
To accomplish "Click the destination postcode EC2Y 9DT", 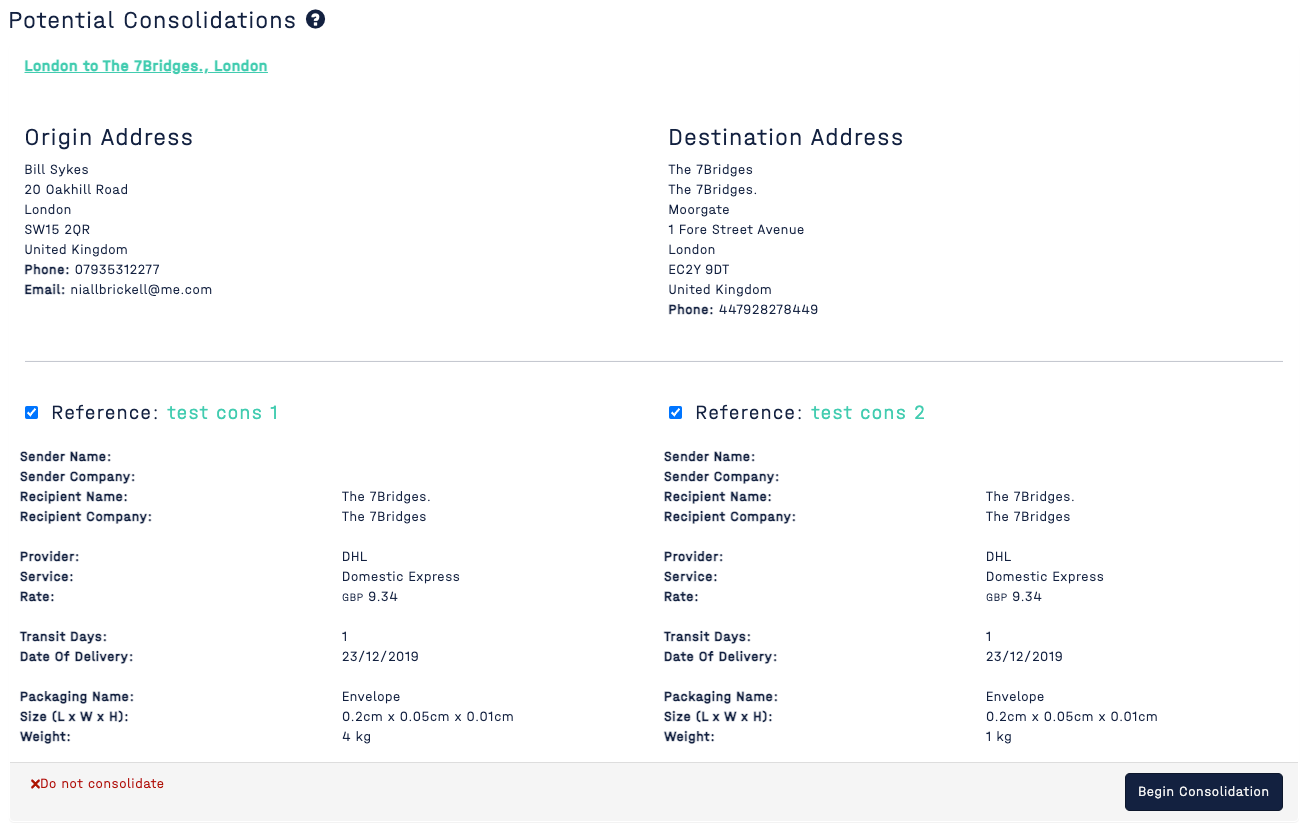I will [x=698, y=270].
